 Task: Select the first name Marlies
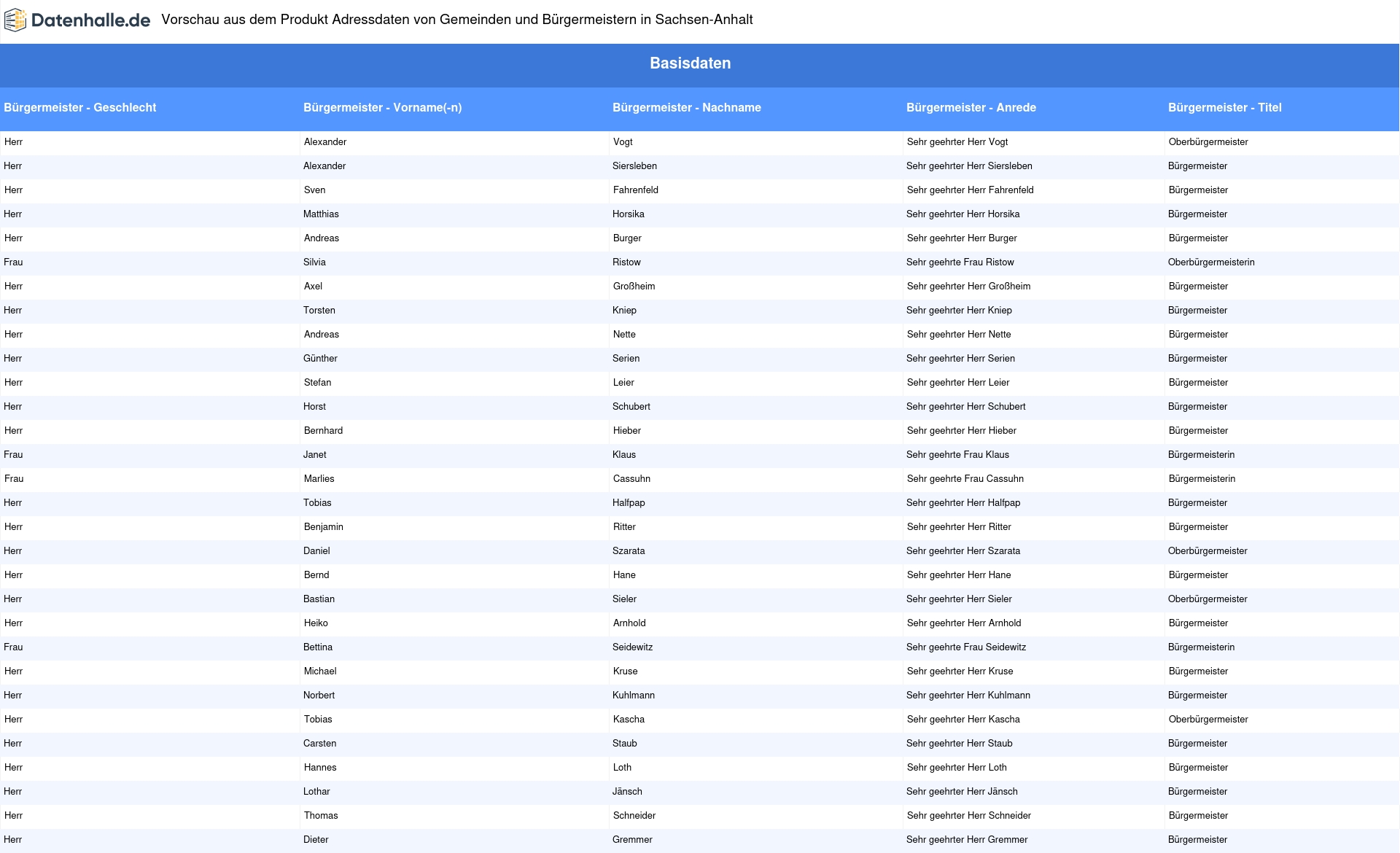point(319,479)
